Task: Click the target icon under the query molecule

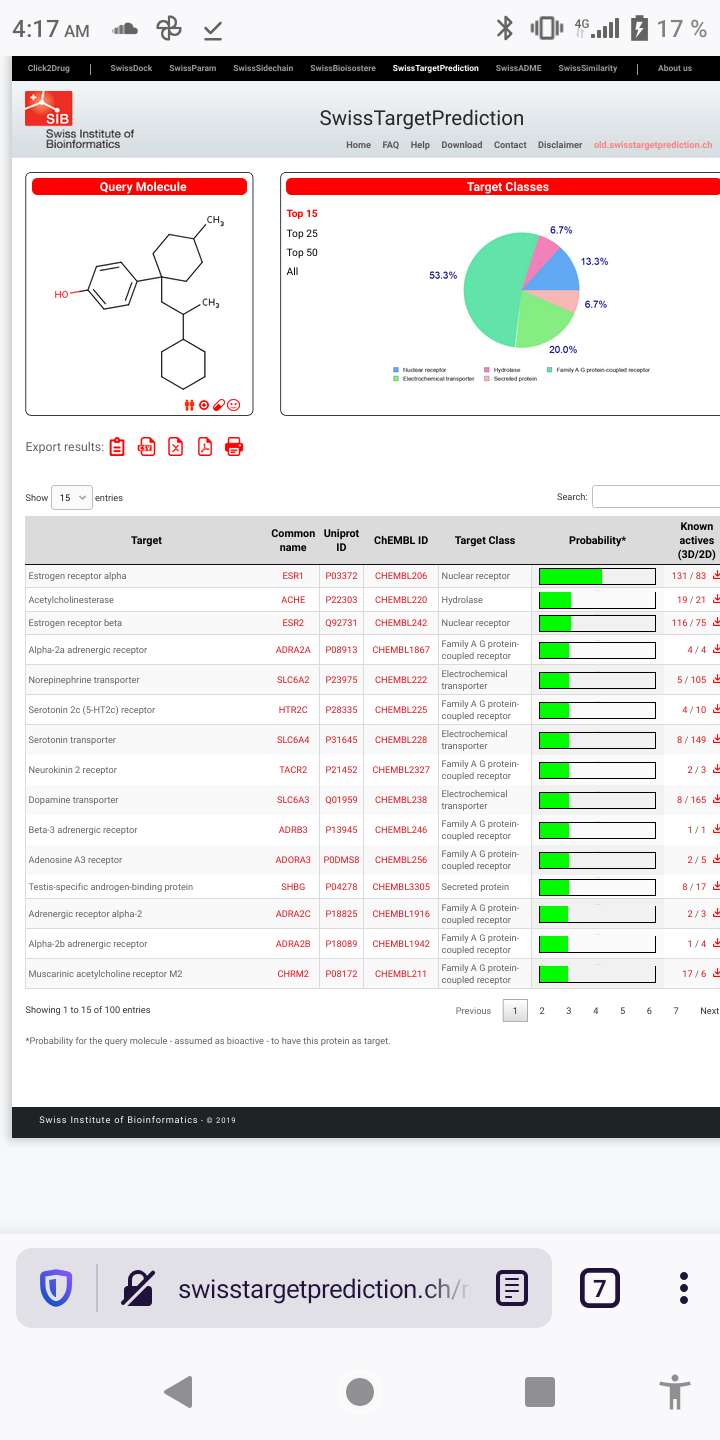Action: click(x=204, y=405)
